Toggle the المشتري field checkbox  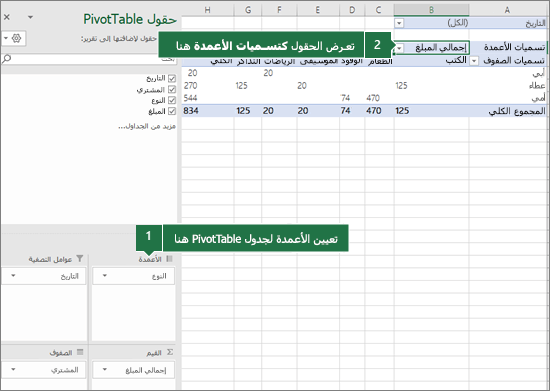(172, 89)
